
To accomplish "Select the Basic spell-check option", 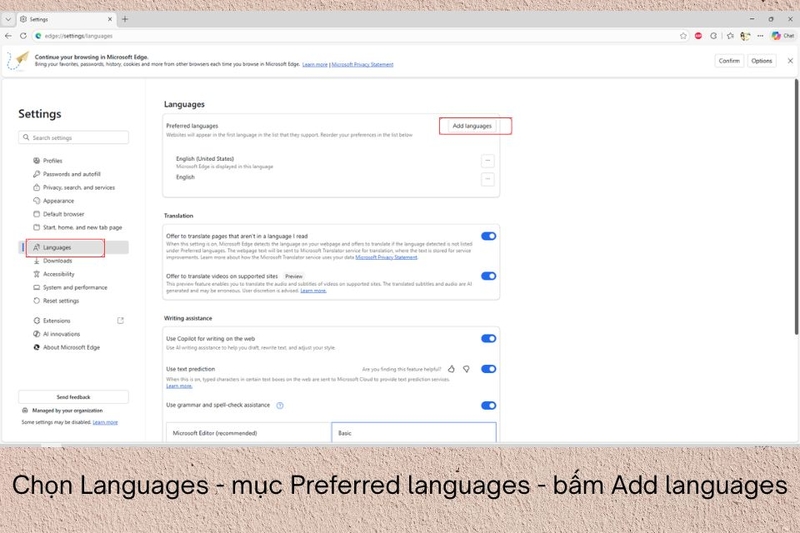I will (x=414, y=433).
